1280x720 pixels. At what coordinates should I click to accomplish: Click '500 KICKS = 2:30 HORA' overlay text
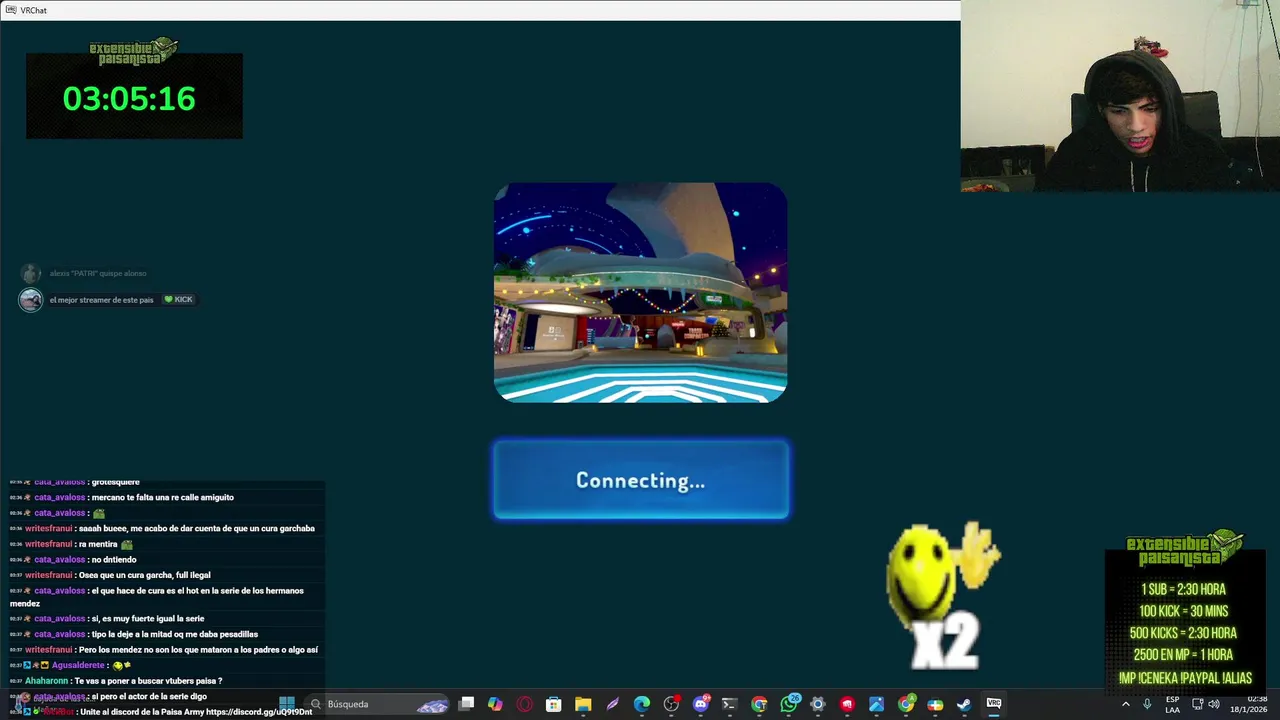(x=1184, y=633)
